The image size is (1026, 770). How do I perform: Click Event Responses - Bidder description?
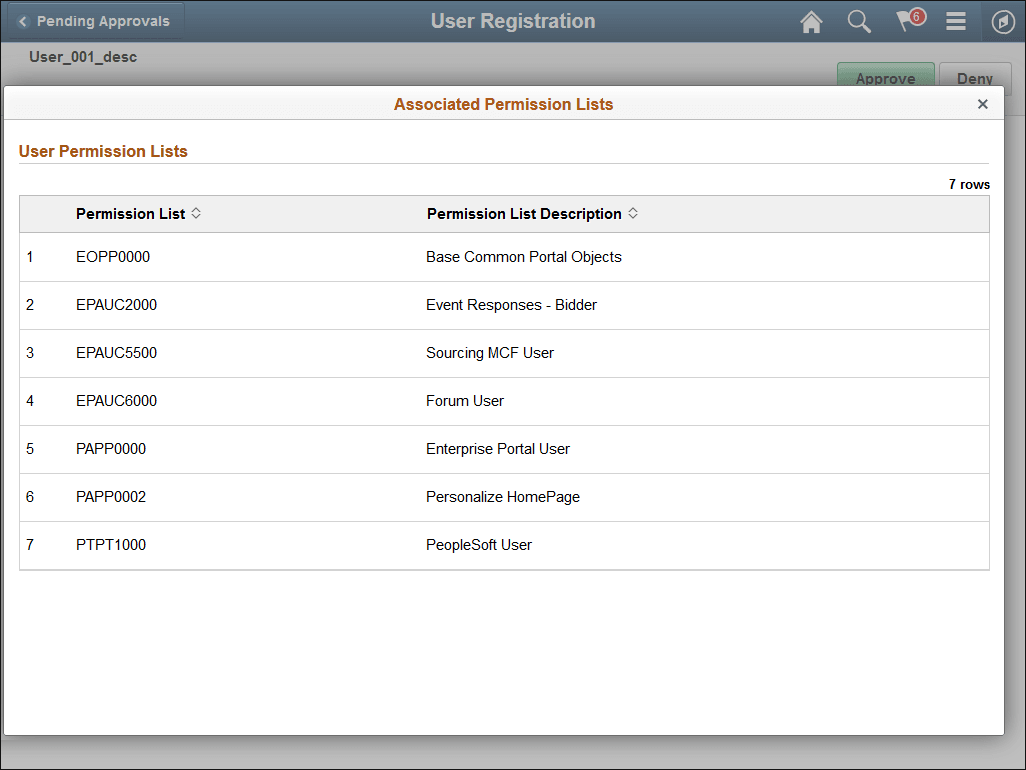click(511, 305)
